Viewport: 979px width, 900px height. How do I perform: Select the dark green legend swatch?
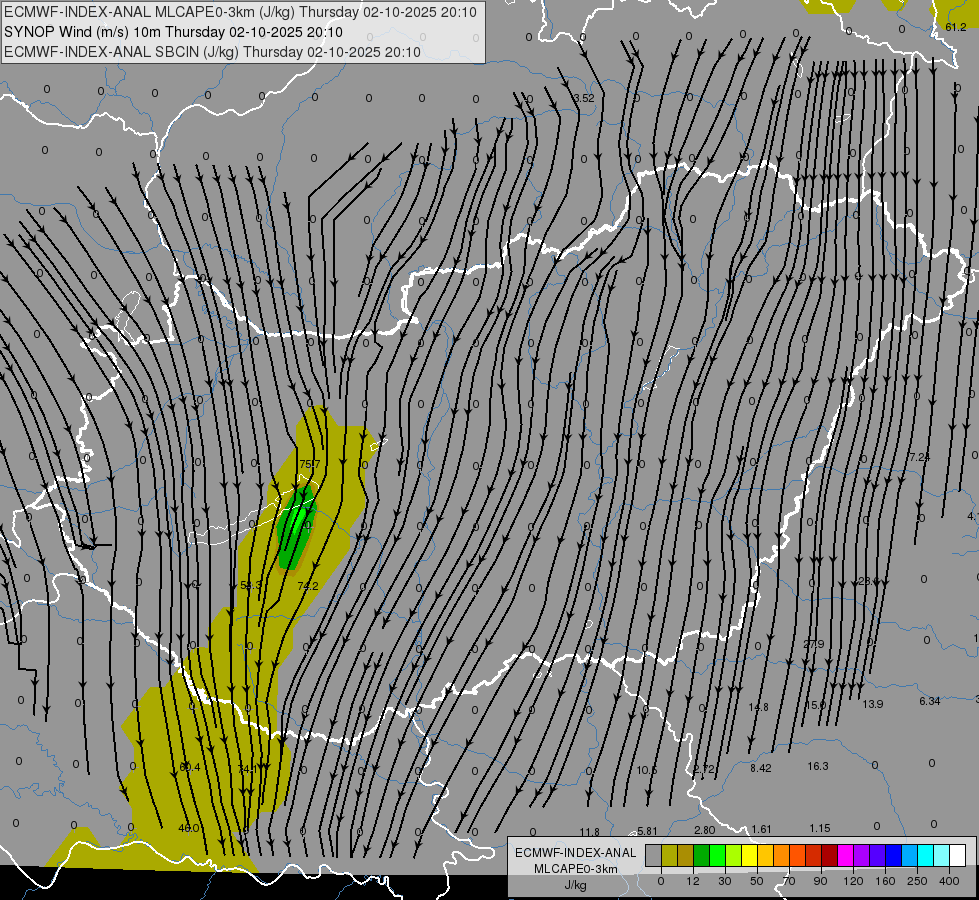[702, 855]
